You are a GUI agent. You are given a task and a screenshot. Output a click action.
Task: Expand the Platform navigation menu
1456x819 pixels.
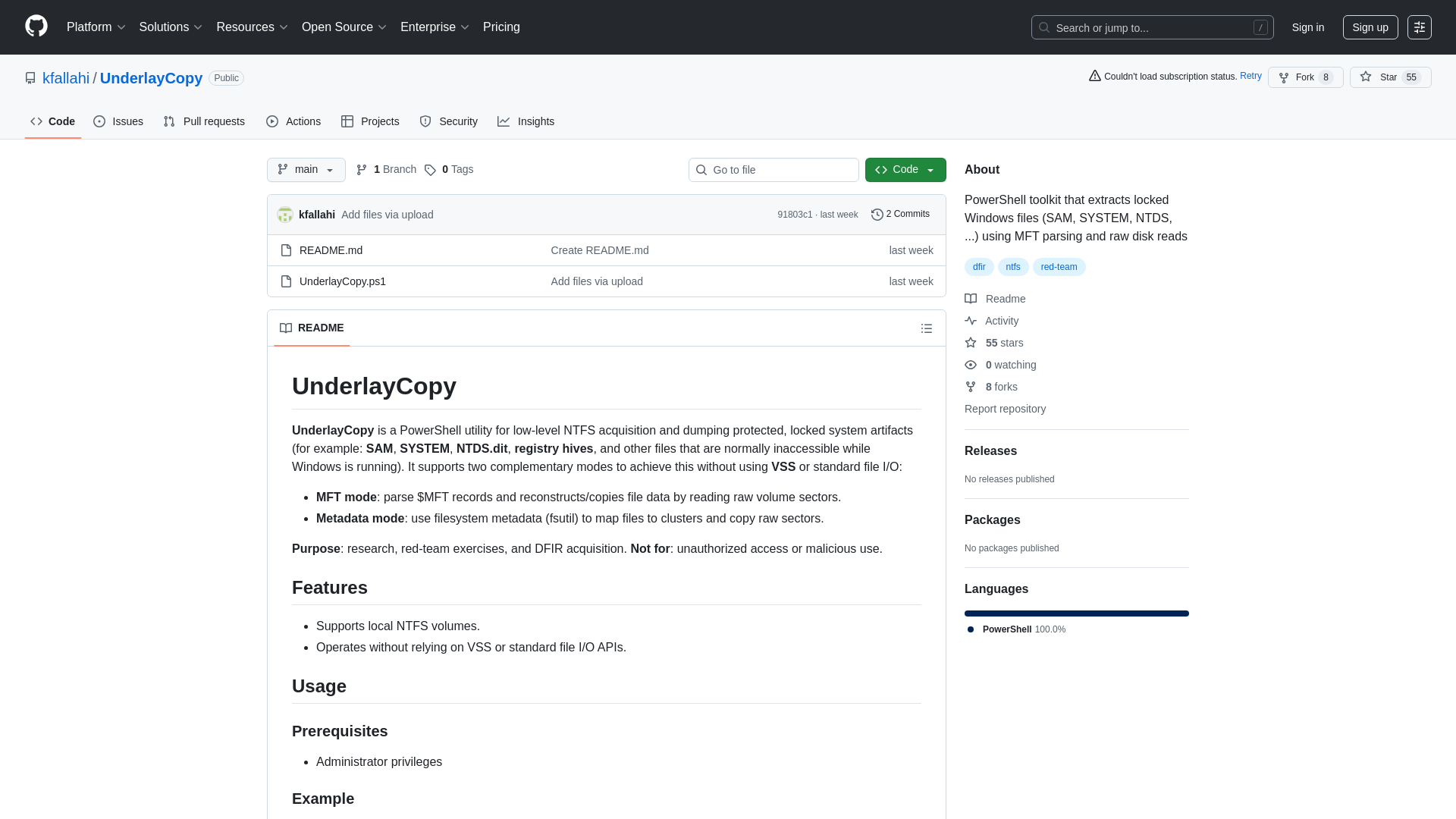[x=96, y=27]
